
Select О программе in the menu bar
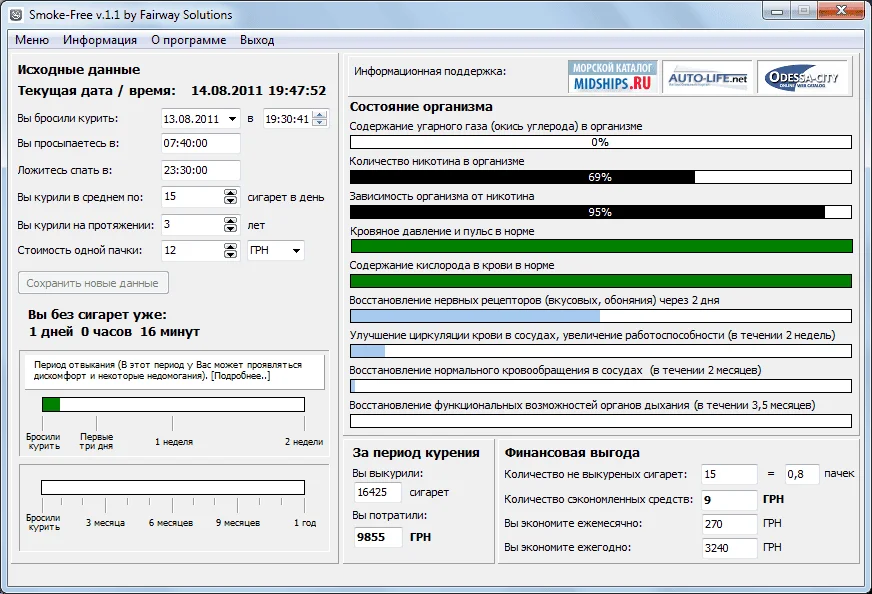pos(188,40)
